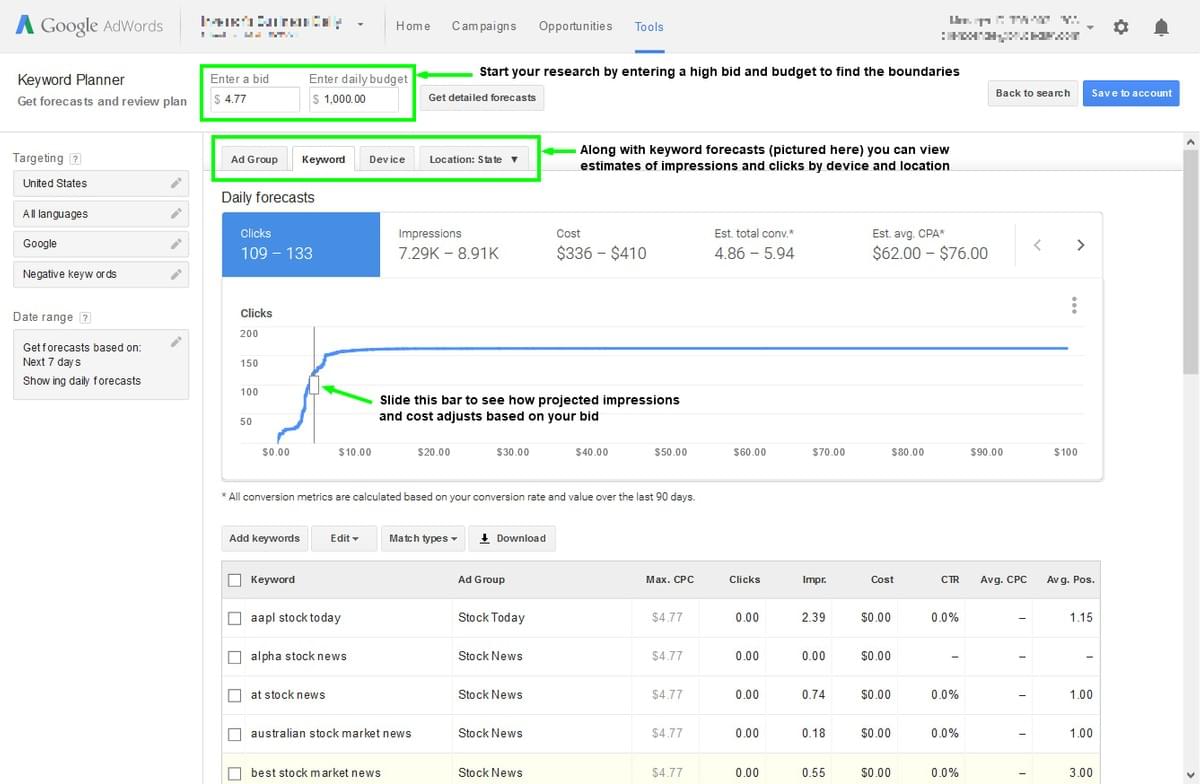
Task: Open the settings gear icon
Action: [x=1121, y=27]
